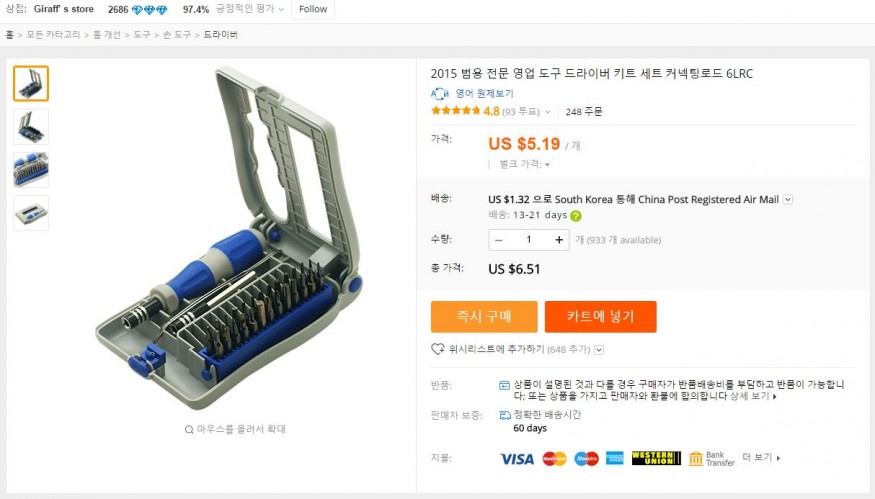
Task: Click the quantity input field
Action: [x=529, y=240]
